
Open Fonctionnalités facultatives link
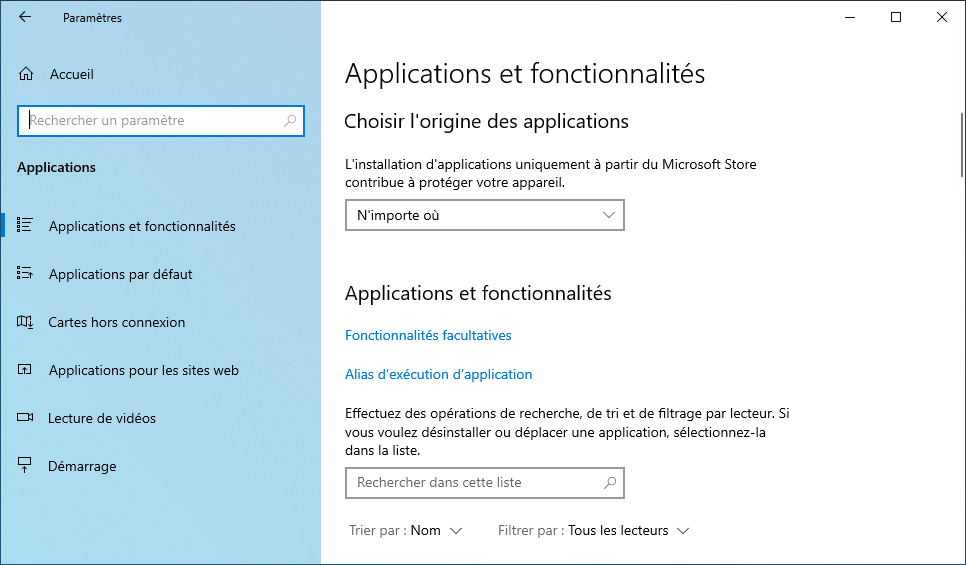coord(428,335)
